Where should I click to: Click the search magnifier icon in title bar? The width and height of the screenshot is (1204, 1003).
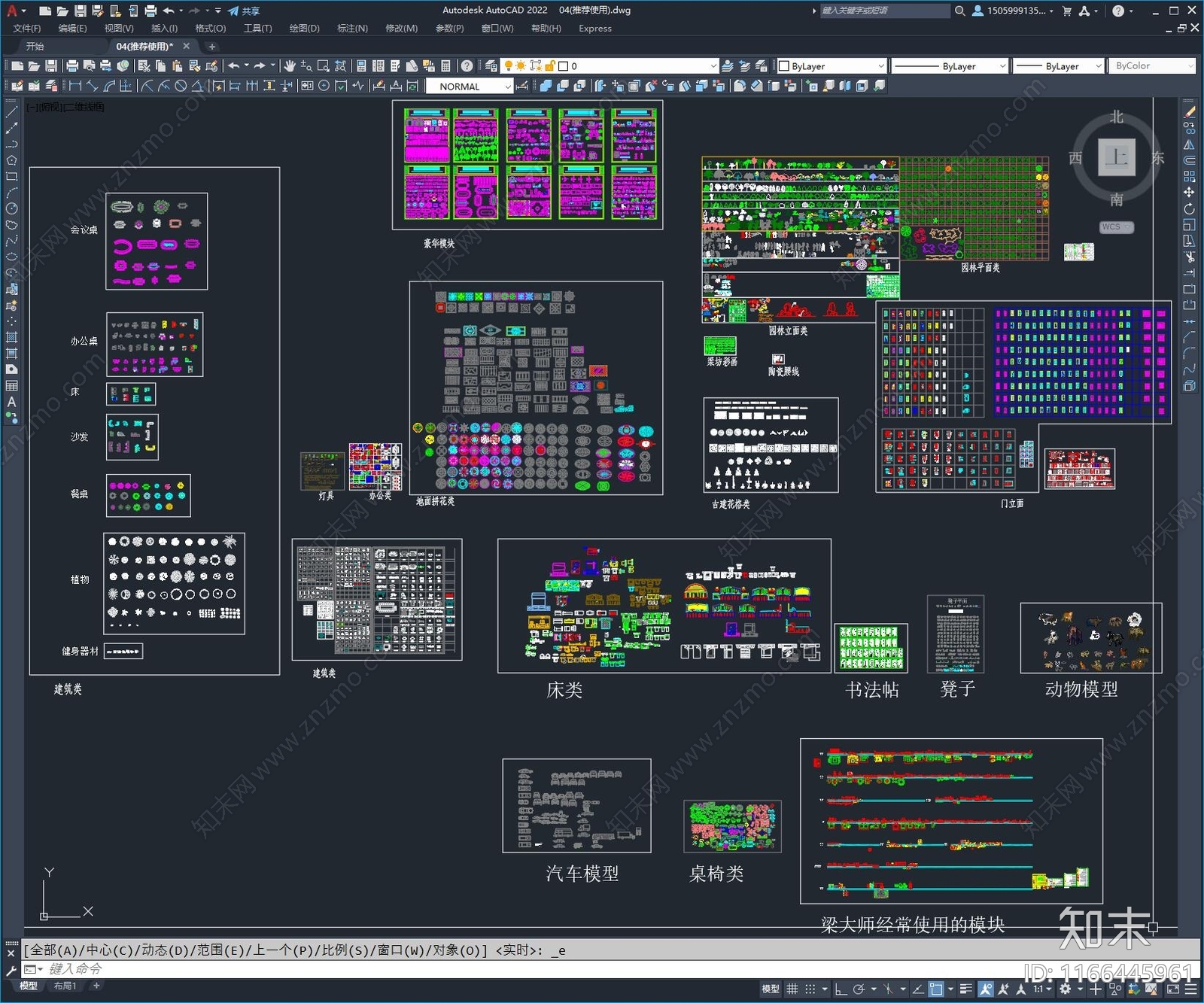click(x=959, y=11)
